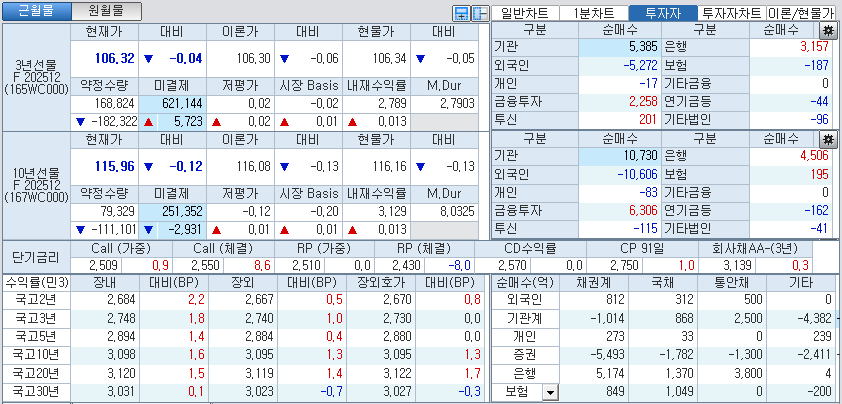The width and height of the screenshot is (842, 404).
Task: Click the 수익률(민3) header cell
Action: 36,283
